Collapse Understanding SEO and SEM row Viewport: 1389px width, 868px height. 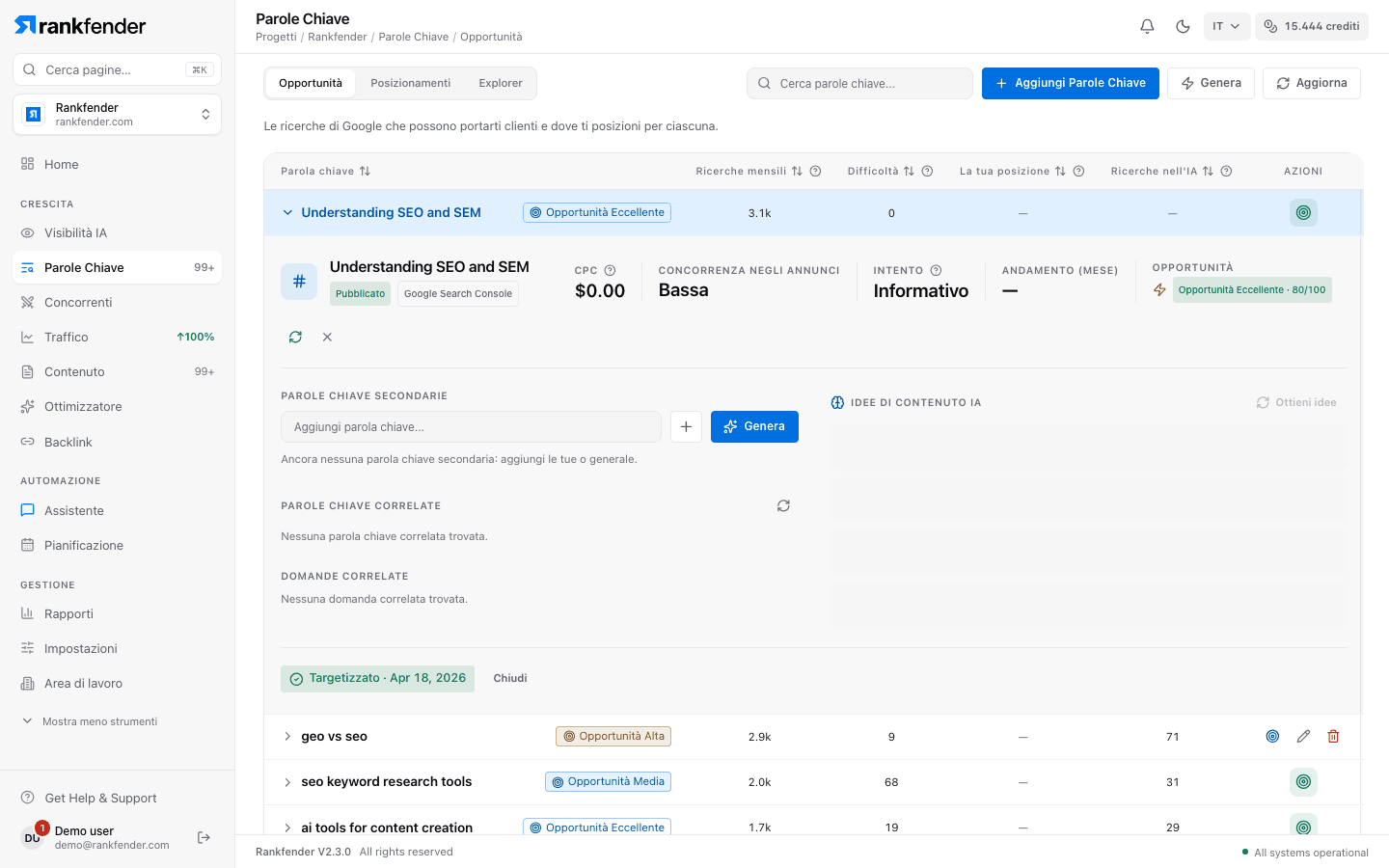tap(287, 212)
